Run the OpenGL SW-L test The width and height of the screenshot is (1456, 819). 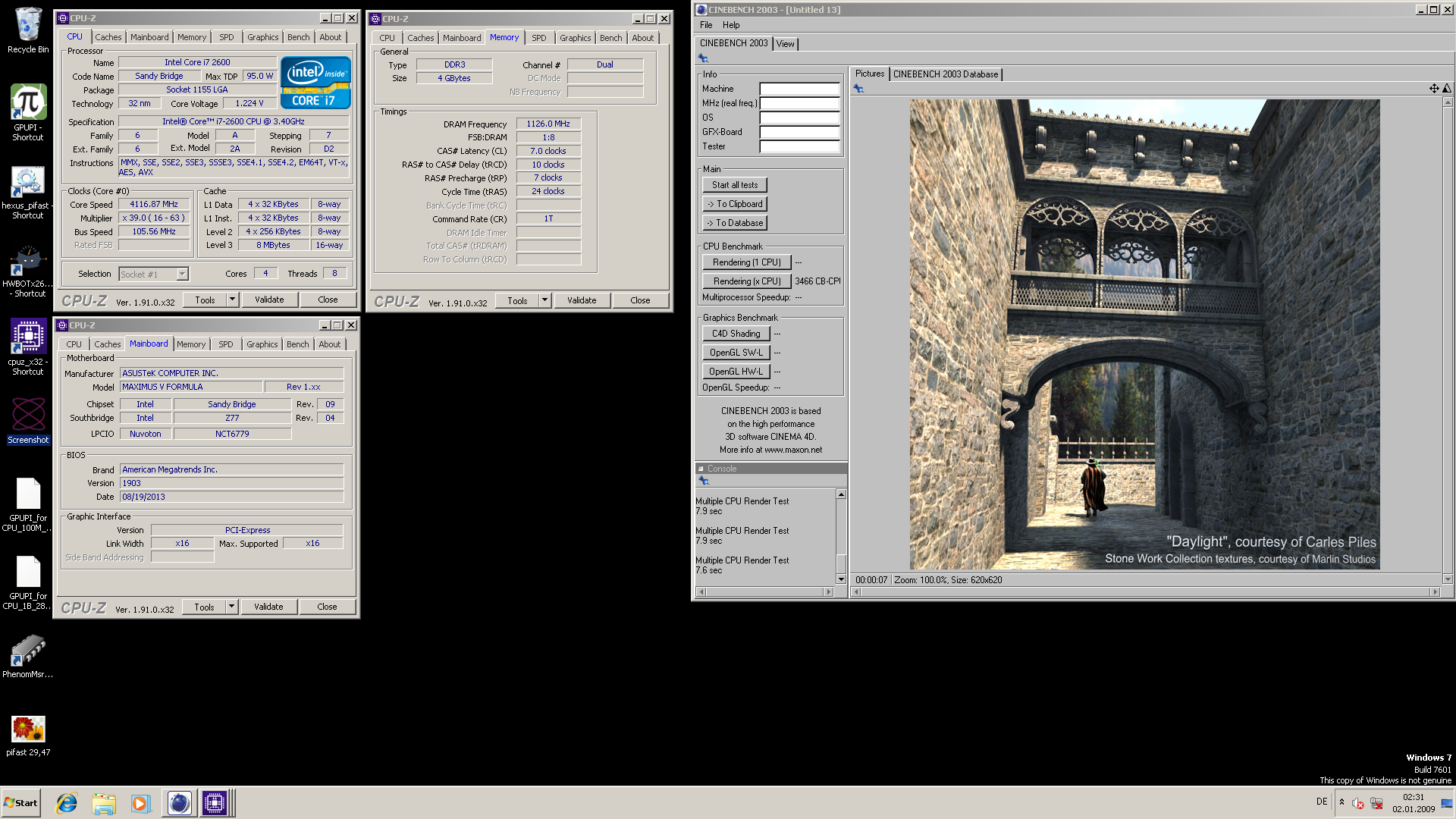pyautogui.click(x=736, y=353)
